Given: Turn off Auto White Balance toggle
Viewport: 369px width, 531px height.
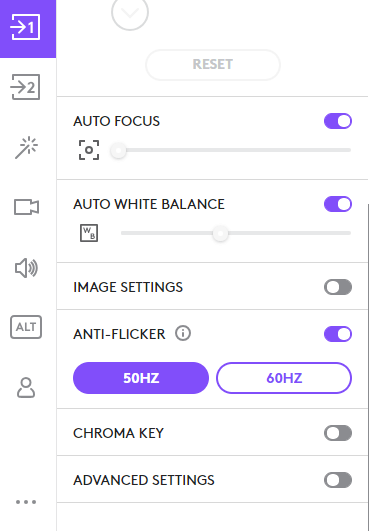Looking at the screenshot, I should coord(338,204).
